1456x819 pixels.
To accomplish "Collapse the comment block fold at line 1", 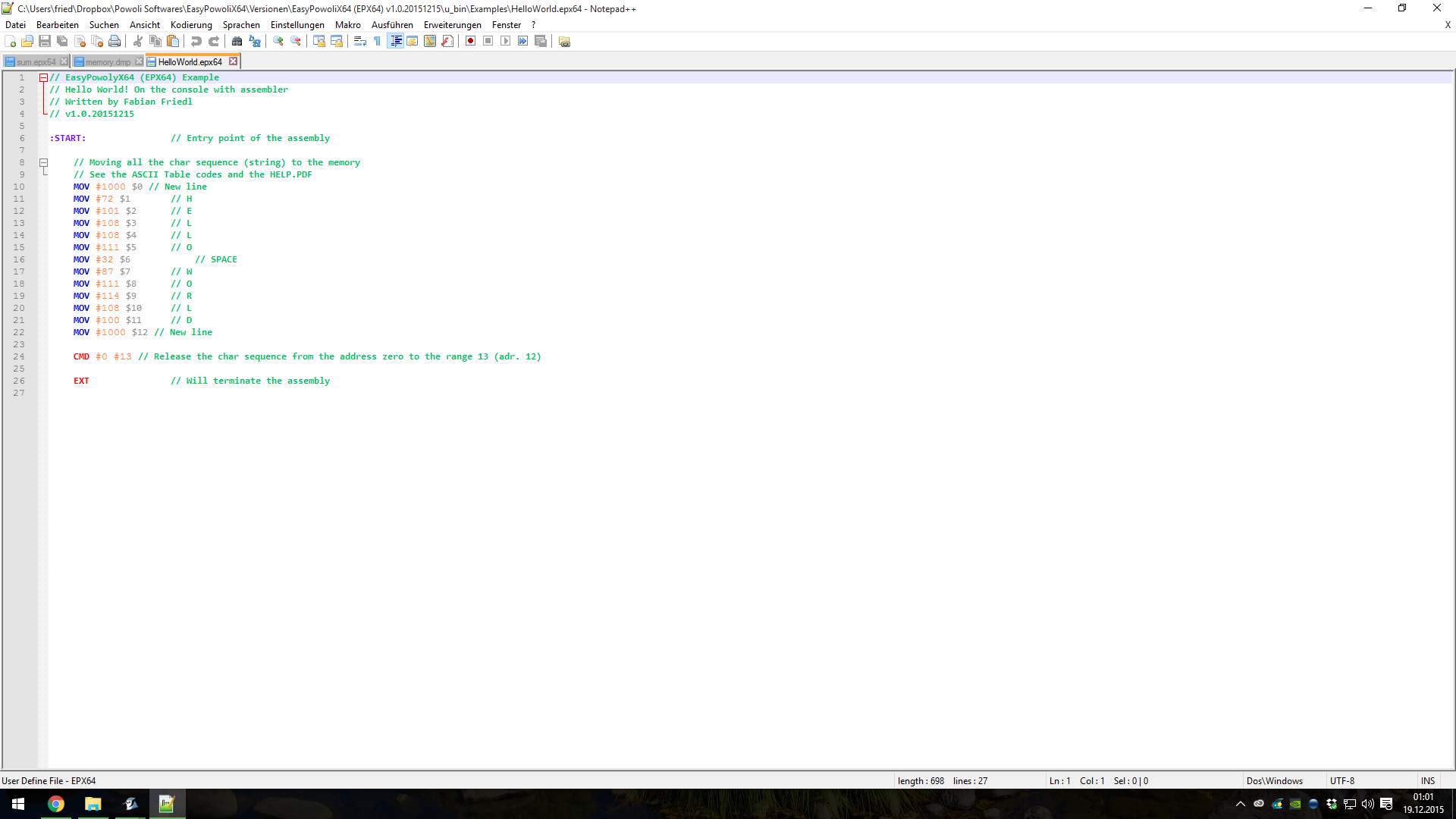I will tap(44, 77).
